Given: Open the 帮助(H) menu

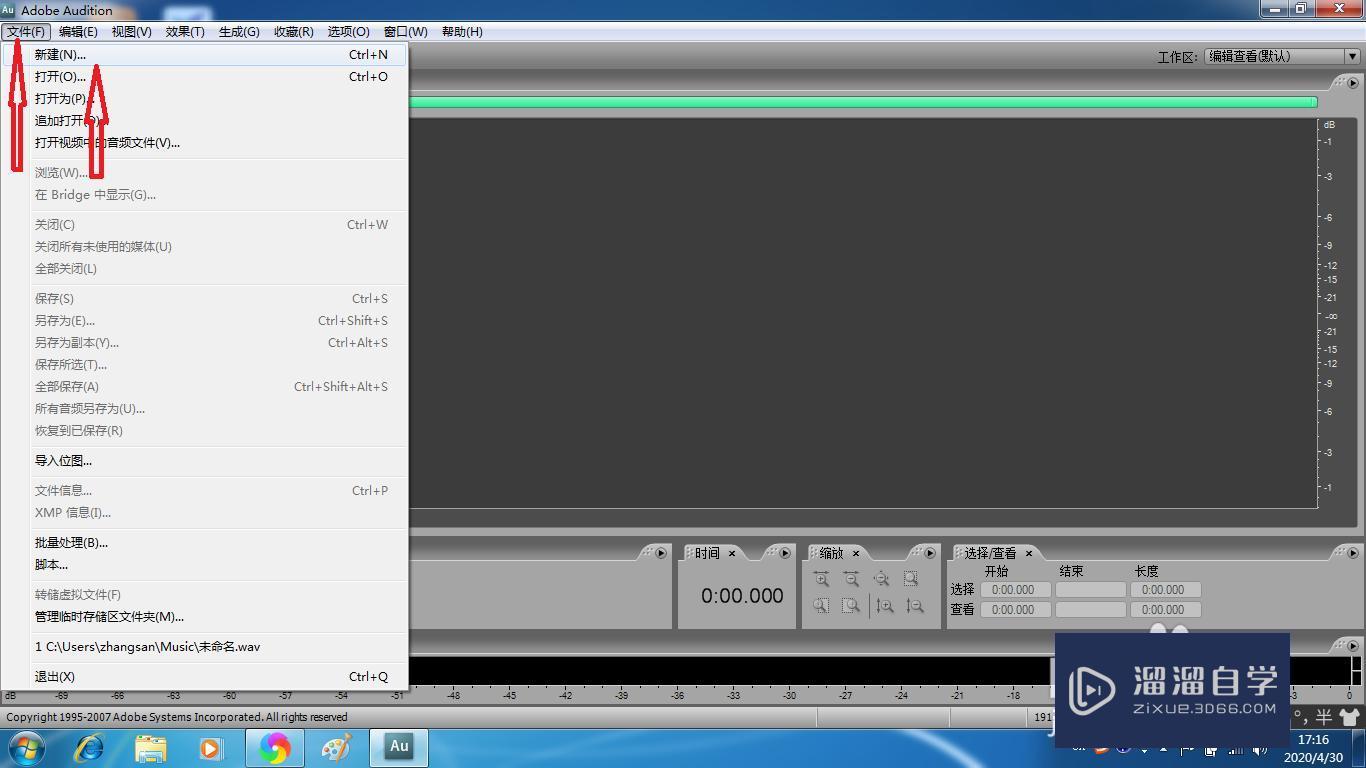Looking at the screenshot, I should [462, 31].
